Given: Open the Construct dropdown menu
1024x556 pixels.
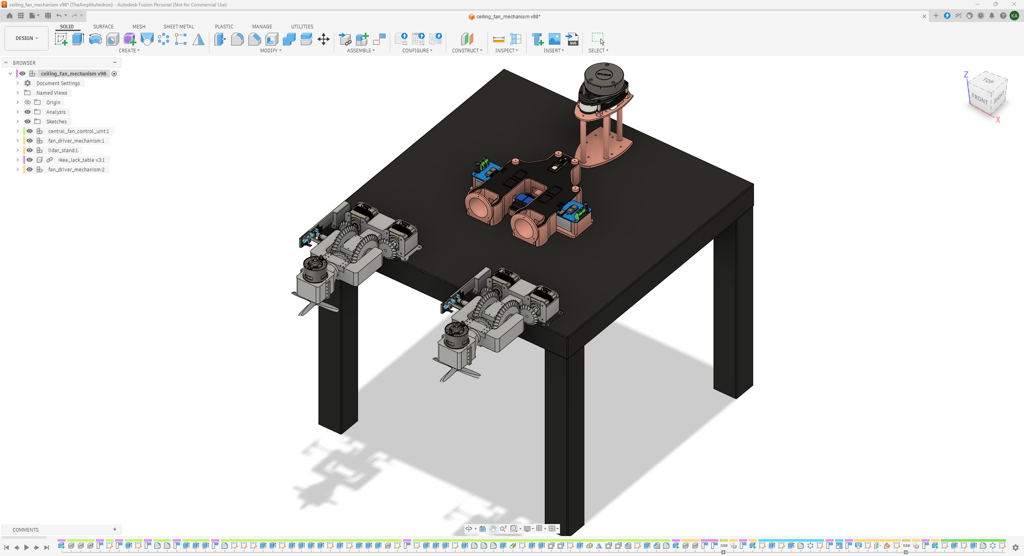Looking at the screenshot, I should point(467,50).
